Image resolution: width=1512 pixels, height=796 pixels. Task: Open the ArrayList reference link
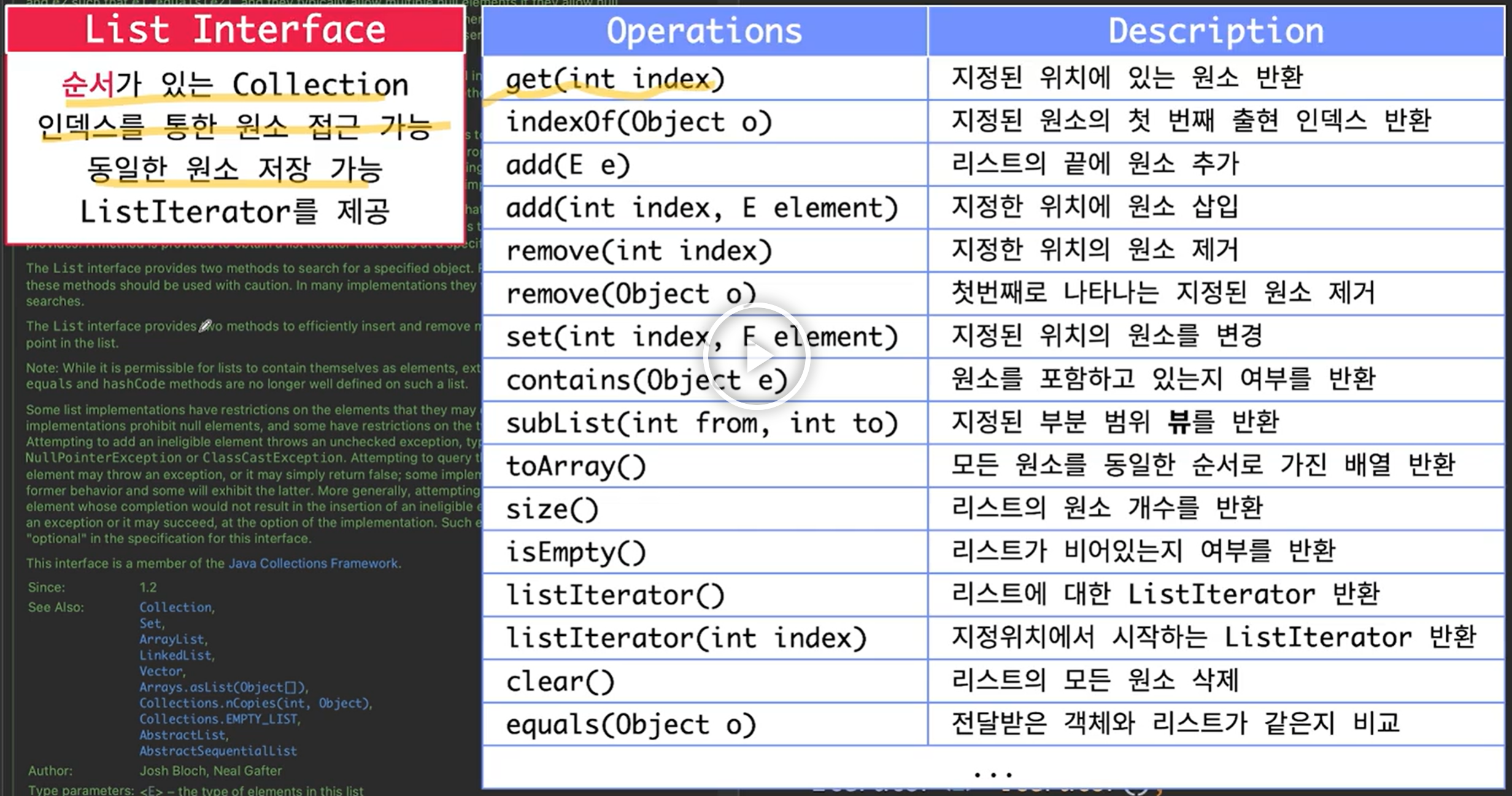pos(172,639)
